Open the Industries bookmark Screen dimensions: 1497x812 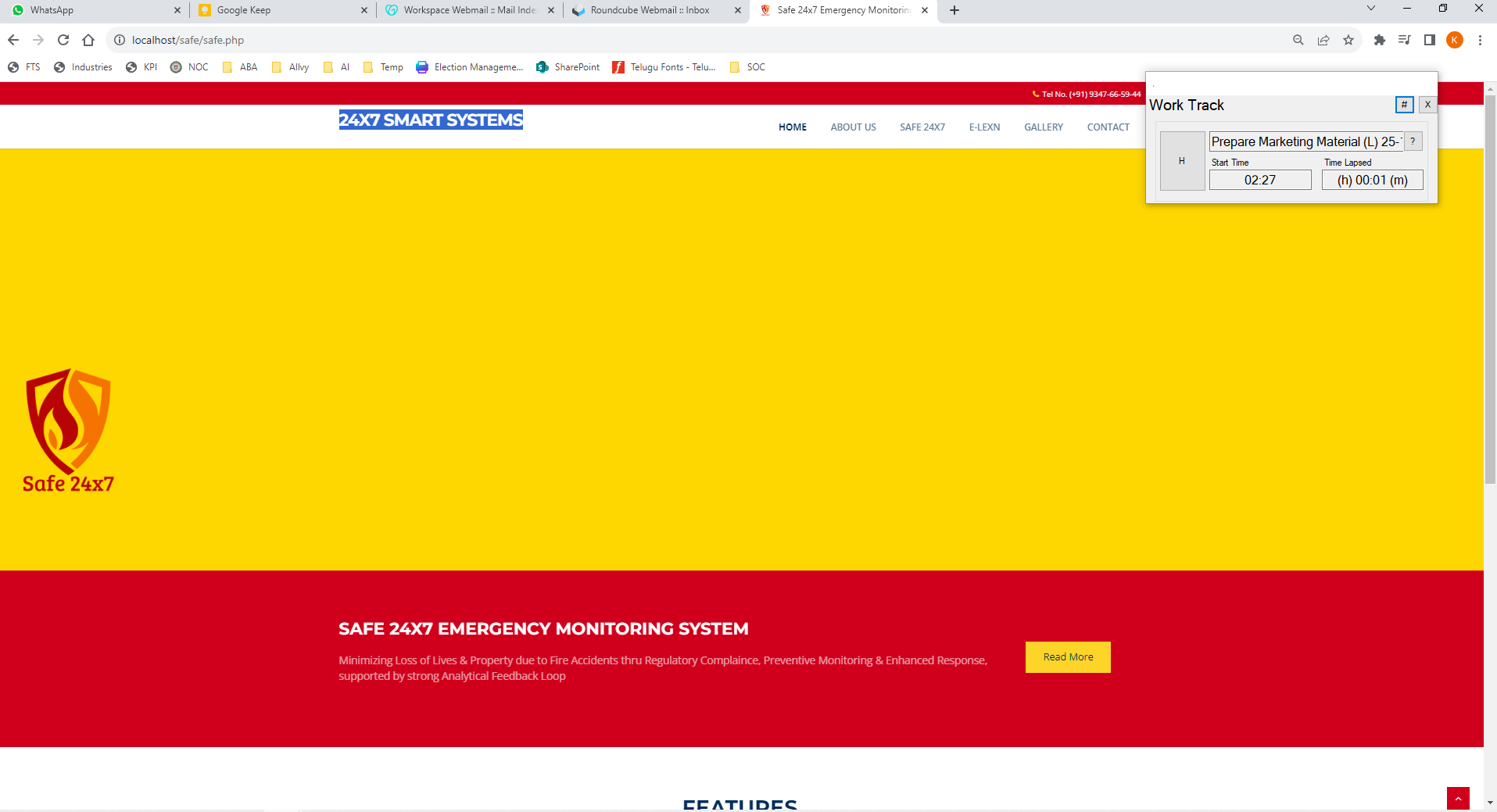(x=83, y=67)
